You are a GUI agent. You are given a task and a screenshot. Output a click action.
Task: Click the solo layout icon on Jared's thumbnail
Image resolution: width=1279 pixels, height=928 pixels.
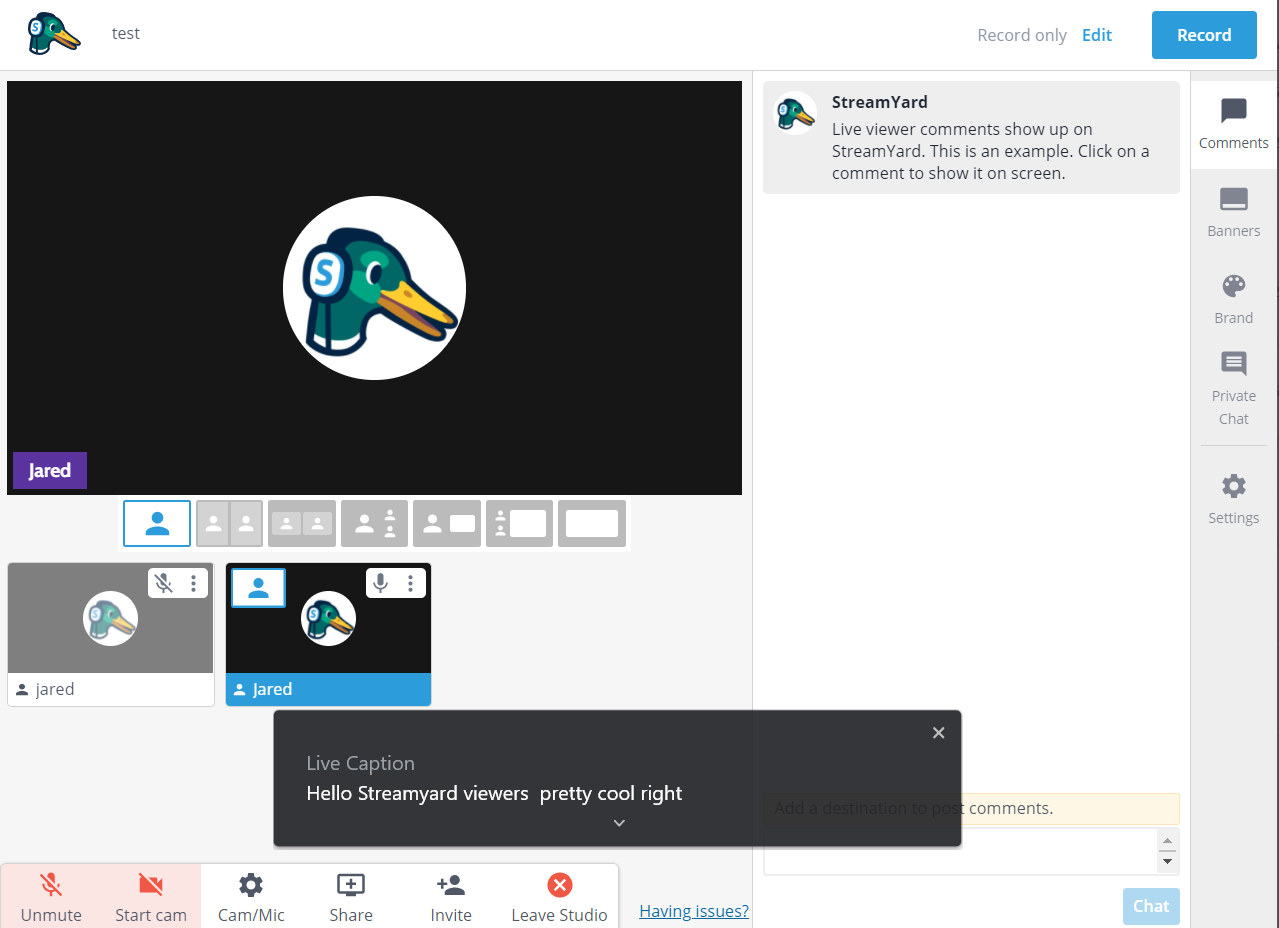[x=258, y=588]
